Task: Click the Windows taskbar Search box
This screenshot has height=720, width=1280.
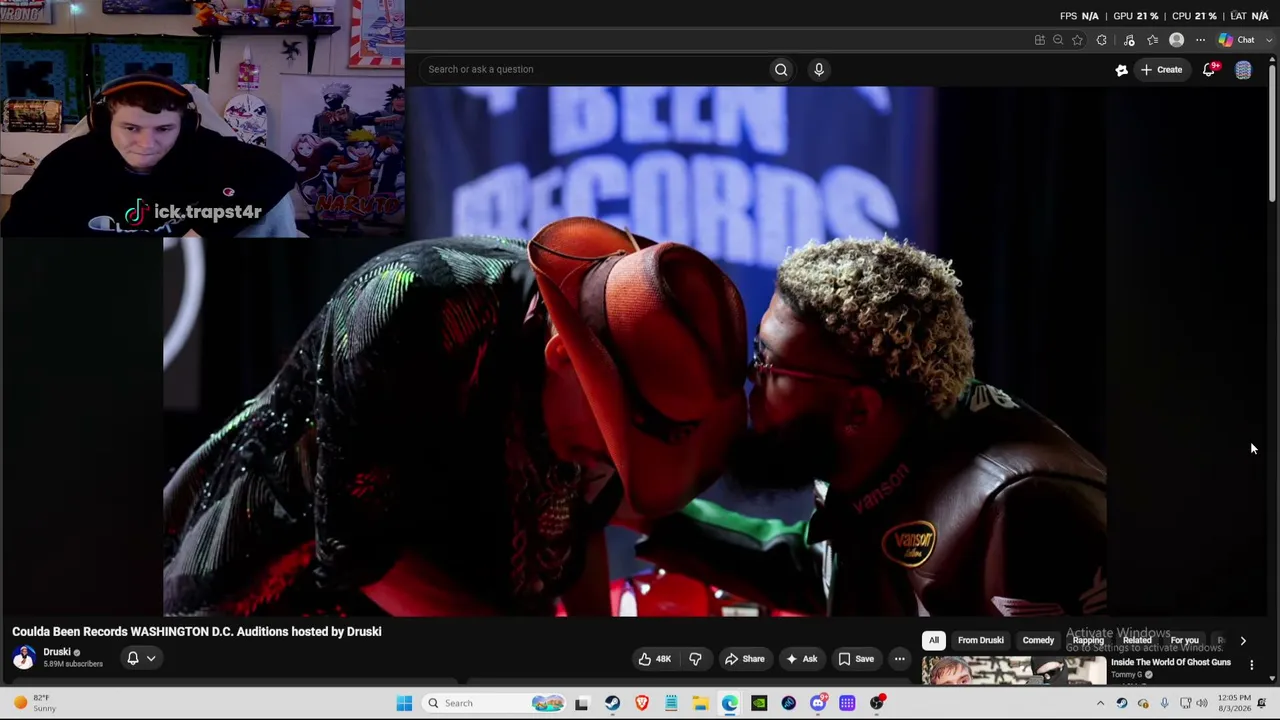Action: click(495, 703)
